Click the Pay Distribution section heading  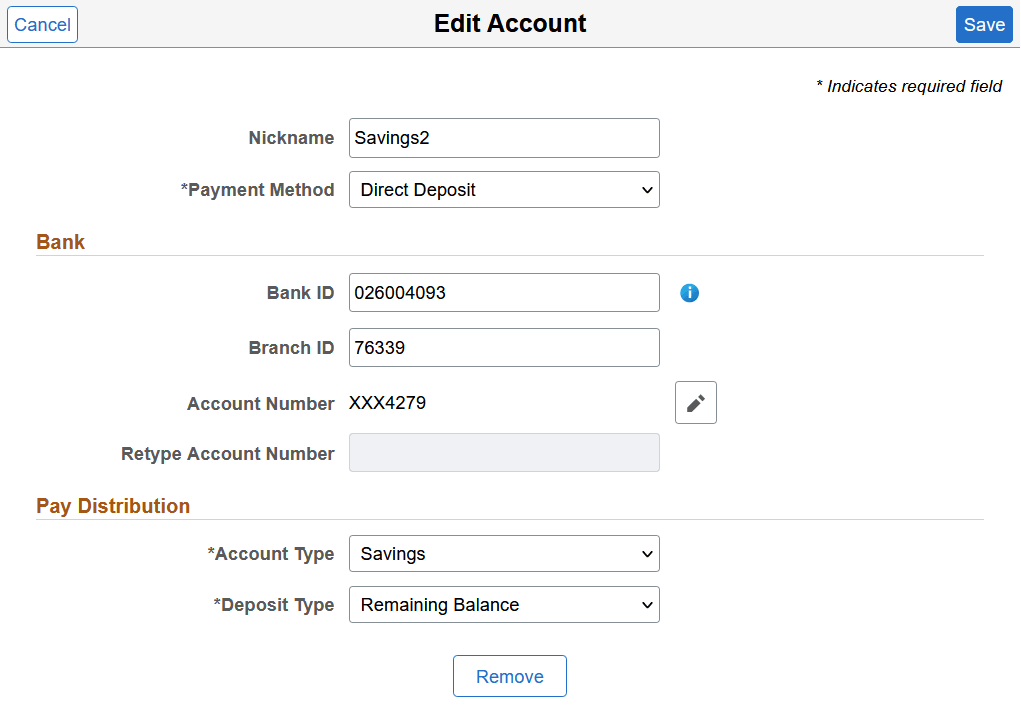[x=112, y=505]
